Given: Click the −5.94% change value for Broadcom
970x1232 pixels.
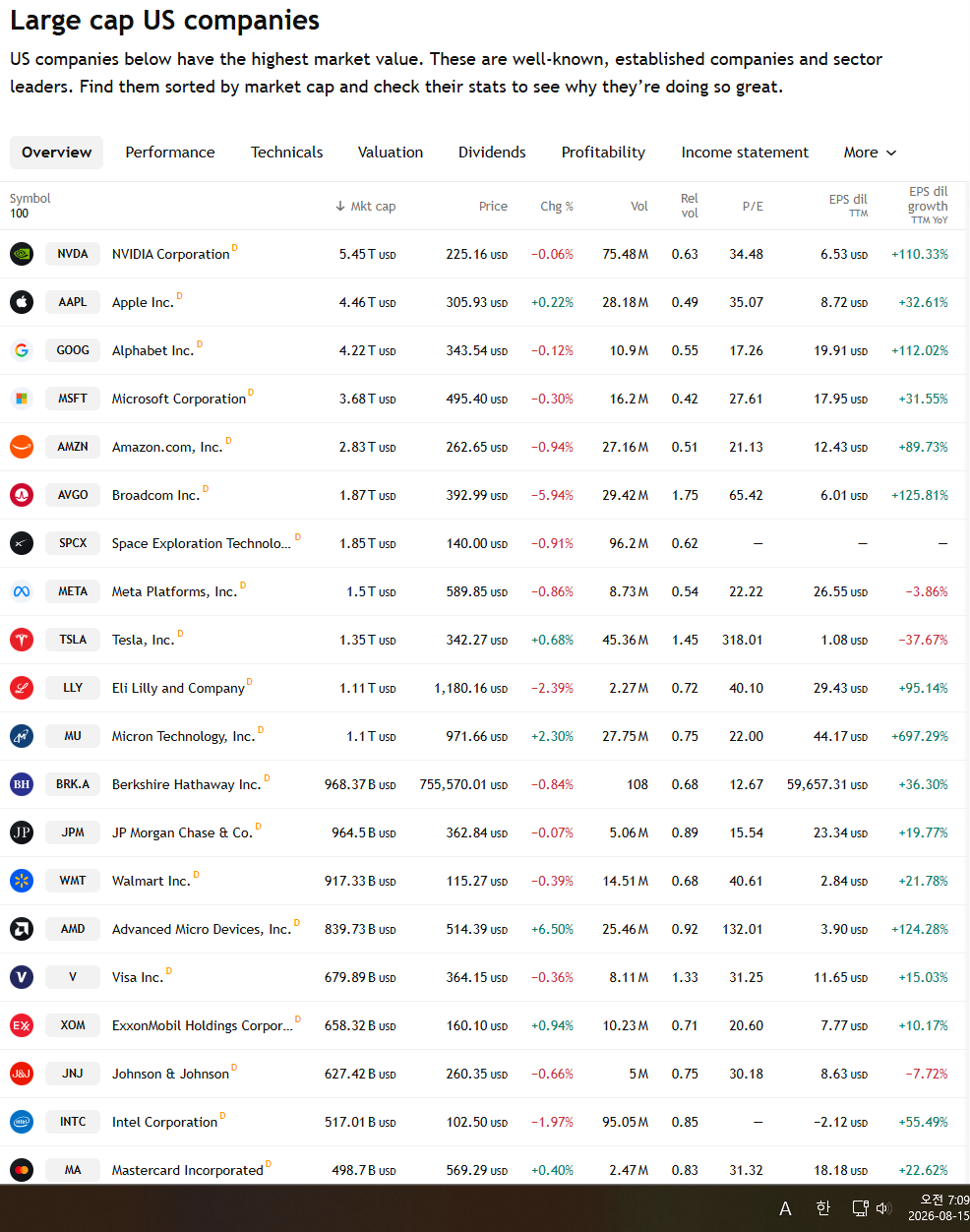Looking at the screenshot, I should click(x=552, y=495).
